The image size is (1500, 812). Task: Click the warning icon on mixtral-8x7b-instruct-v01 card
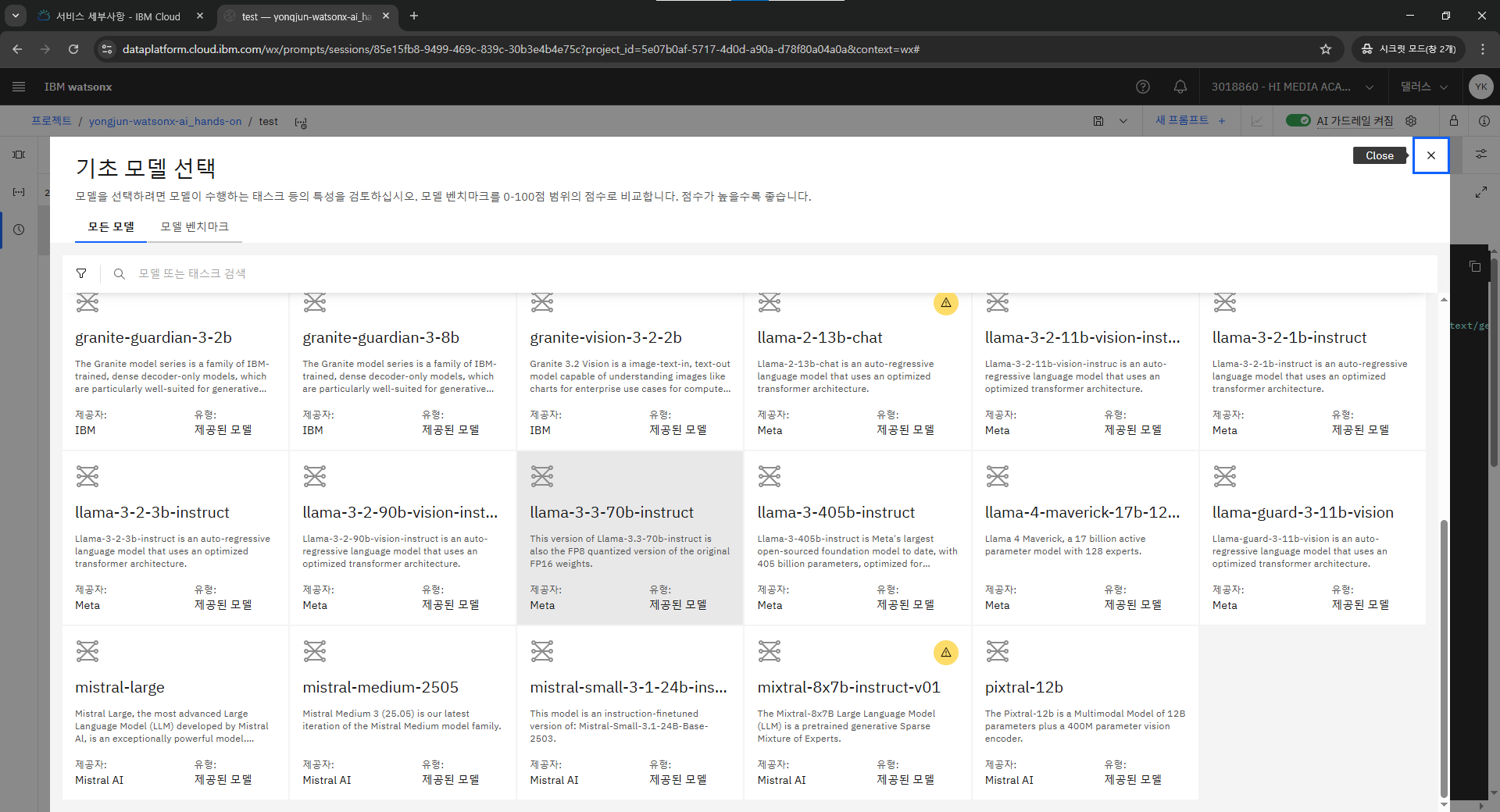[x=946, y=652]
